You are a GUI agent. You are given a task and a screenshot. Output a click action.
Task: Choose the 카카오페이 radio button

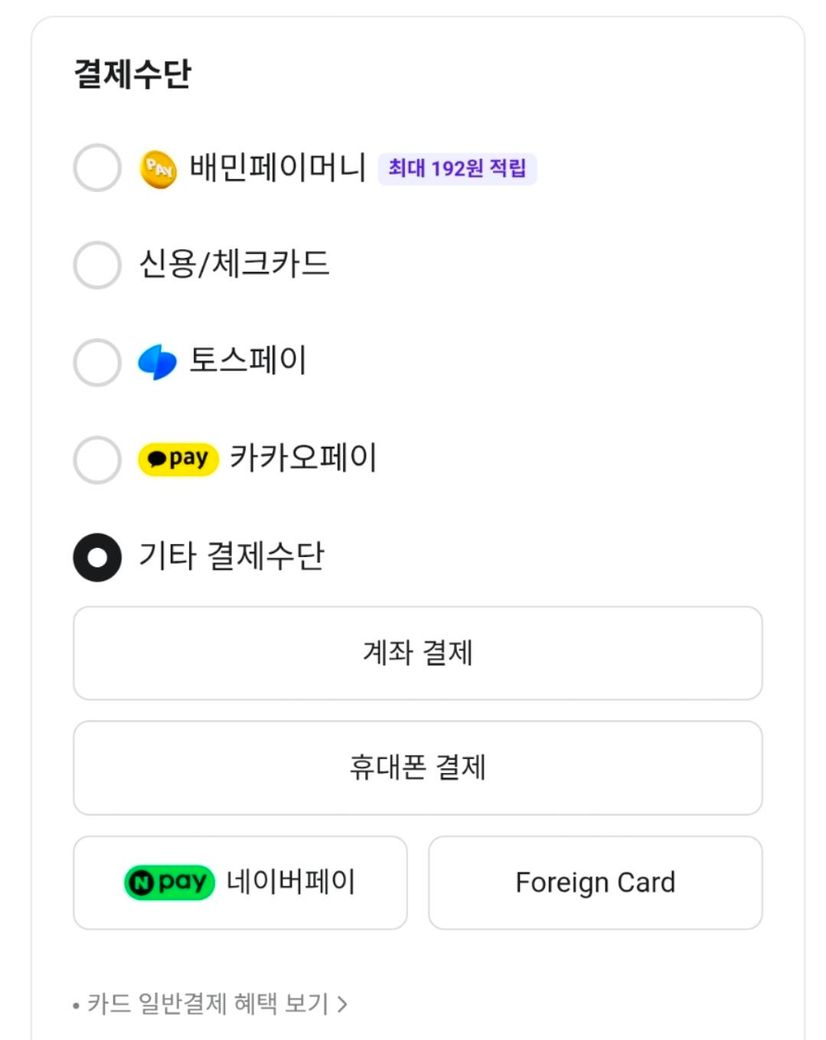pyautogui.click(x=97, y=459)
